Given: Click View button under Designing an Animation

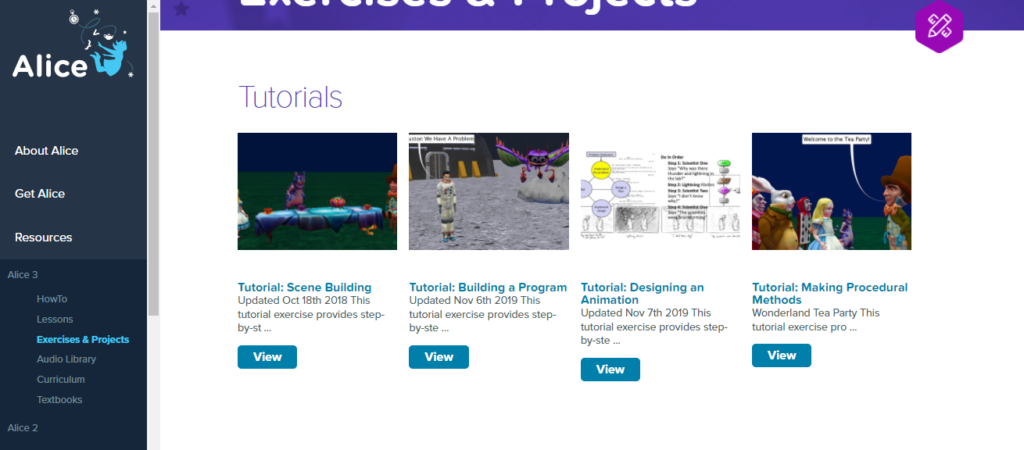Looking at the screenshot, I should (610, 370).
